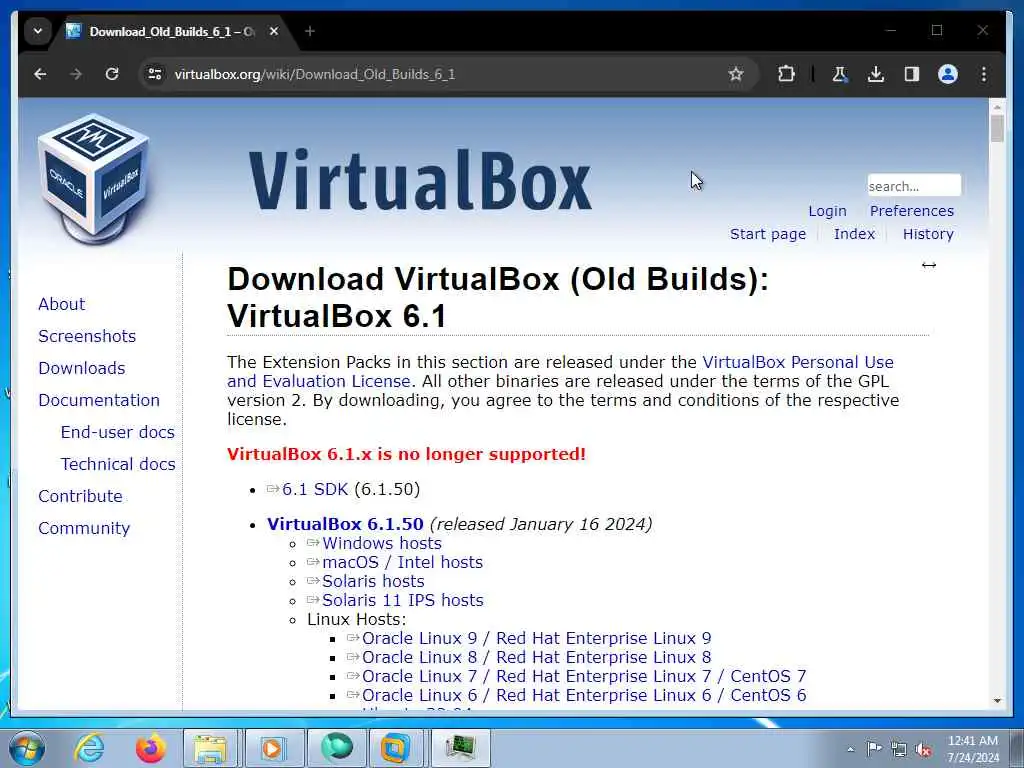
Task: Open Windows Explorer folder in taskbar
Action: click(210, 748)
